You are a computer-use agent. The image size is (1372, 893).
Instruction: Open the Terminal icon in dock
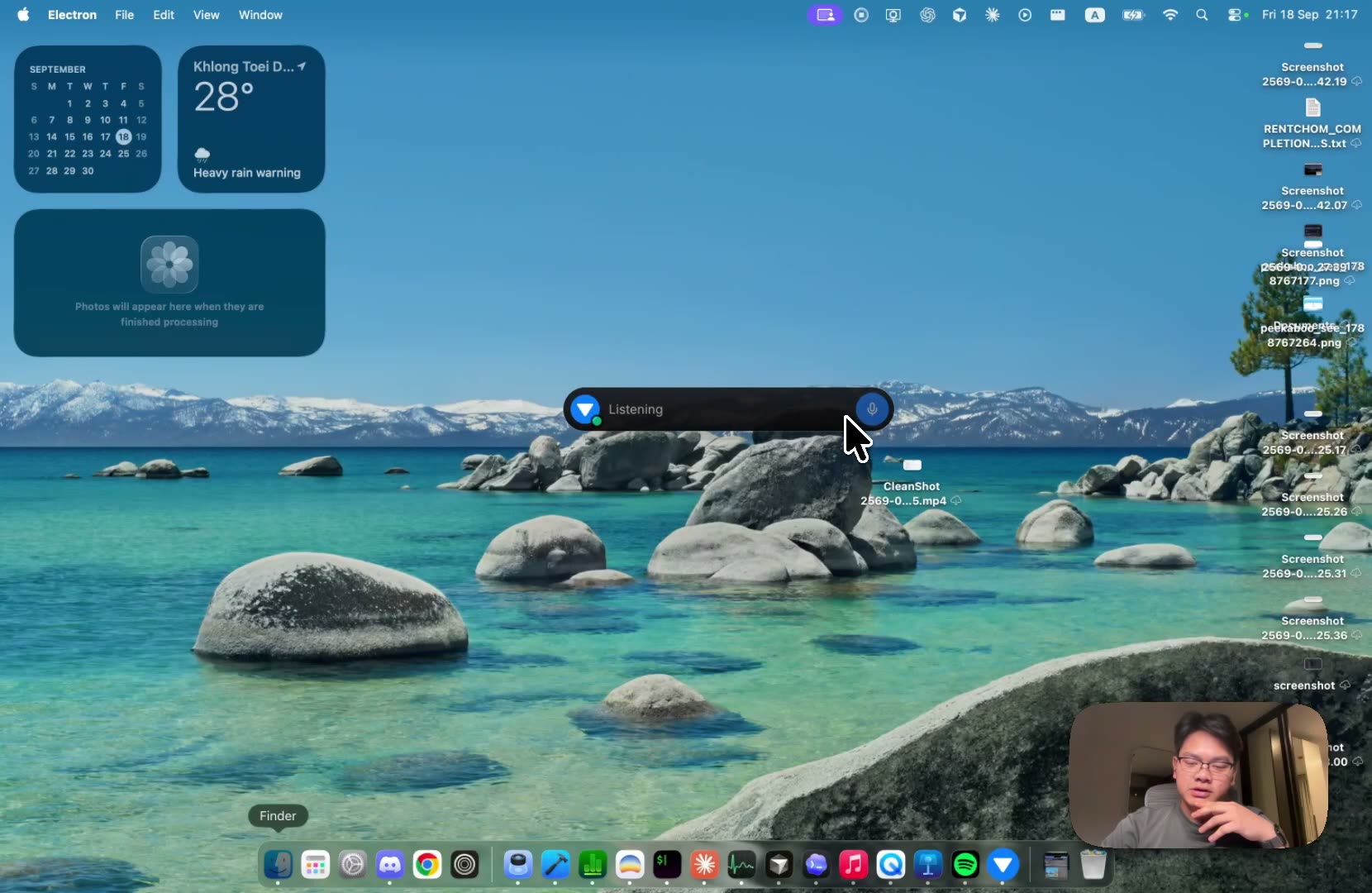(667, 865)
